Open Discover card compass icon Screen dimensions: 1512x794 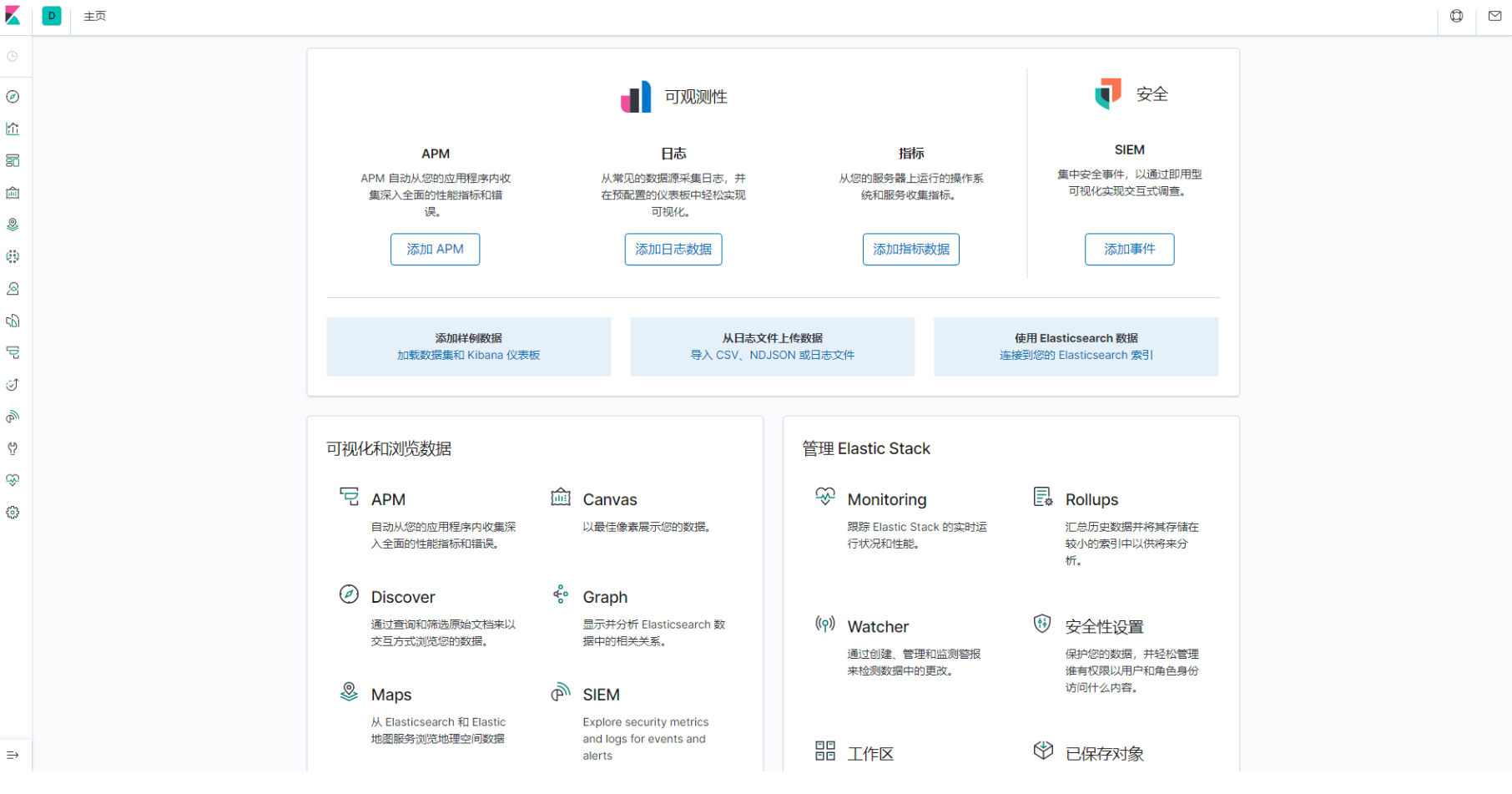point(349,594)
